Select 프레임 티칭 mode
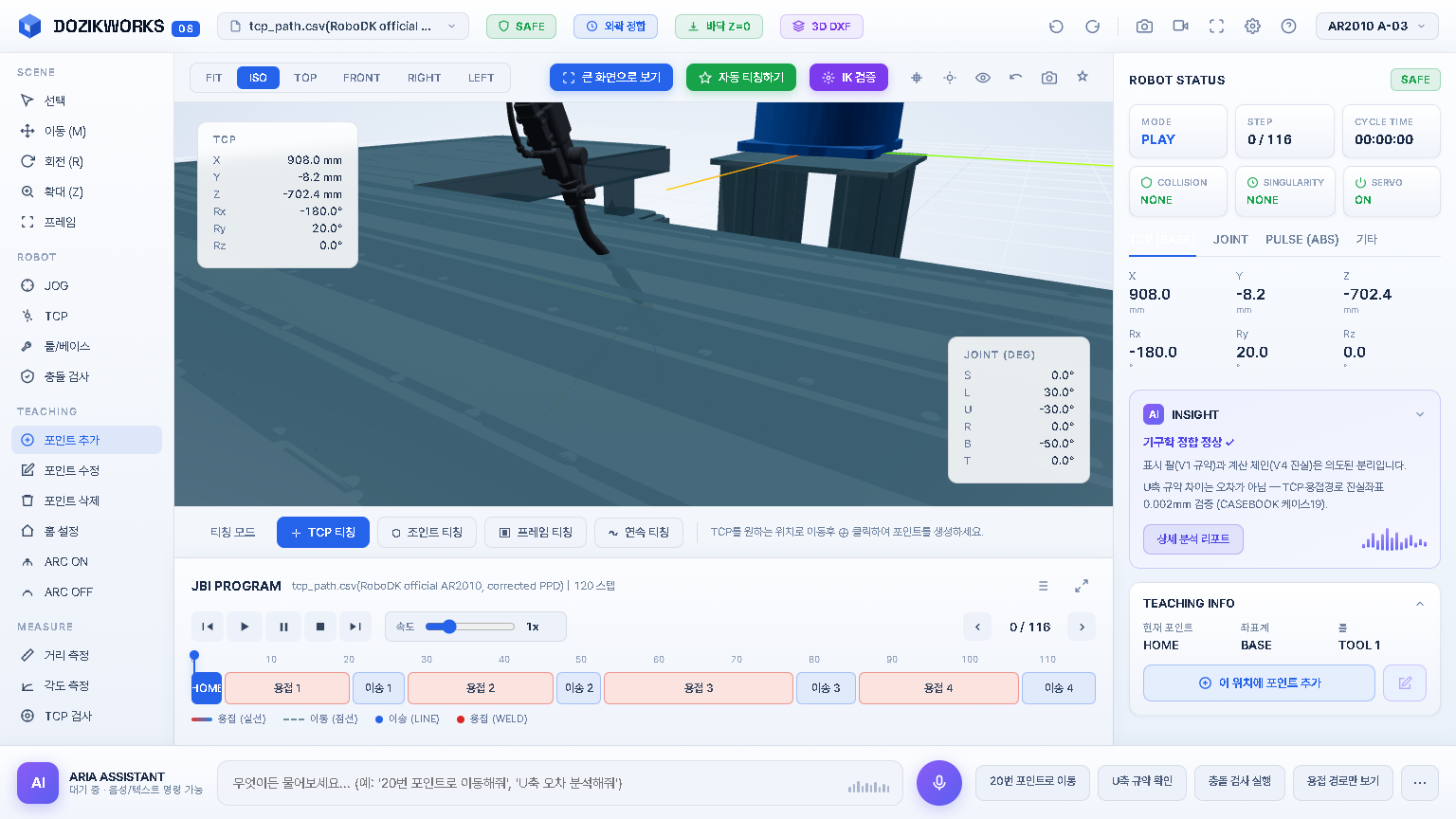Image resolution: width=1456 pixels, height=819 pixels. pos(536,533)
